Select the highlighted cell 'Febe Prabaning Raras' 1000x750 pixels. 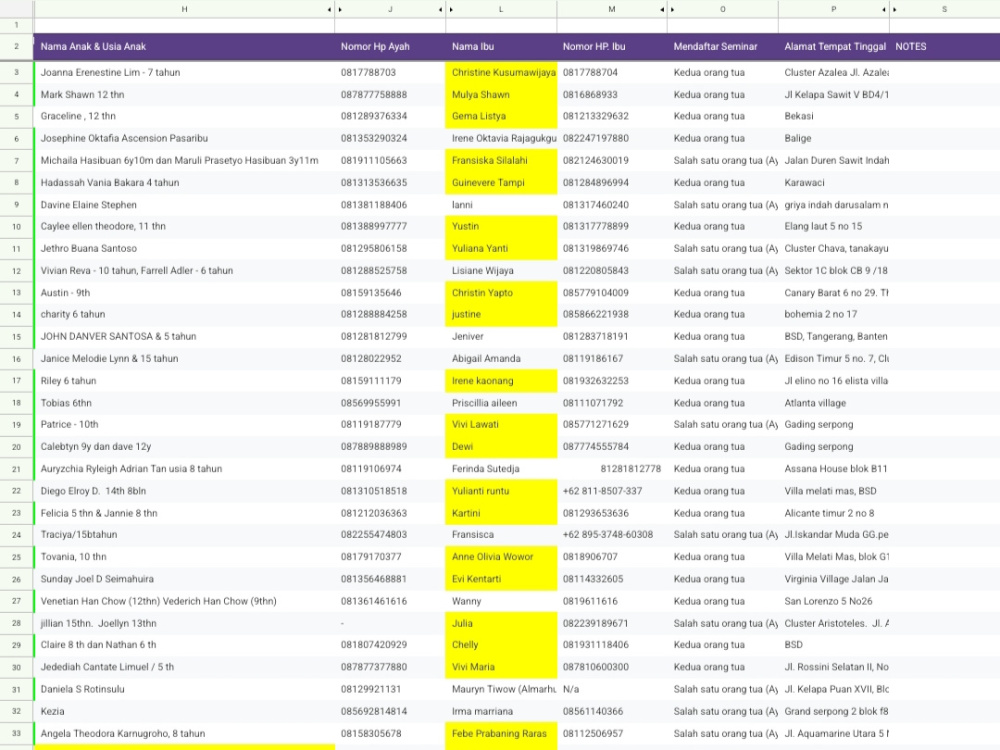pos(501,733)
